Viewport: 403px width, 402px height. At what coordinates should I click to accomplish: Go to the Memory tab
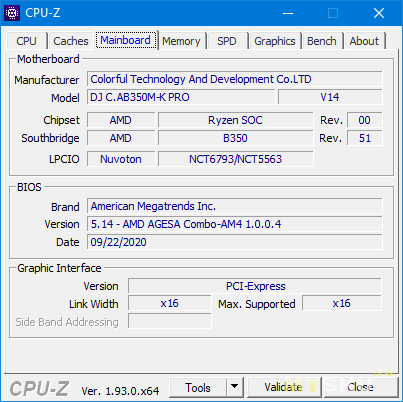181,41
